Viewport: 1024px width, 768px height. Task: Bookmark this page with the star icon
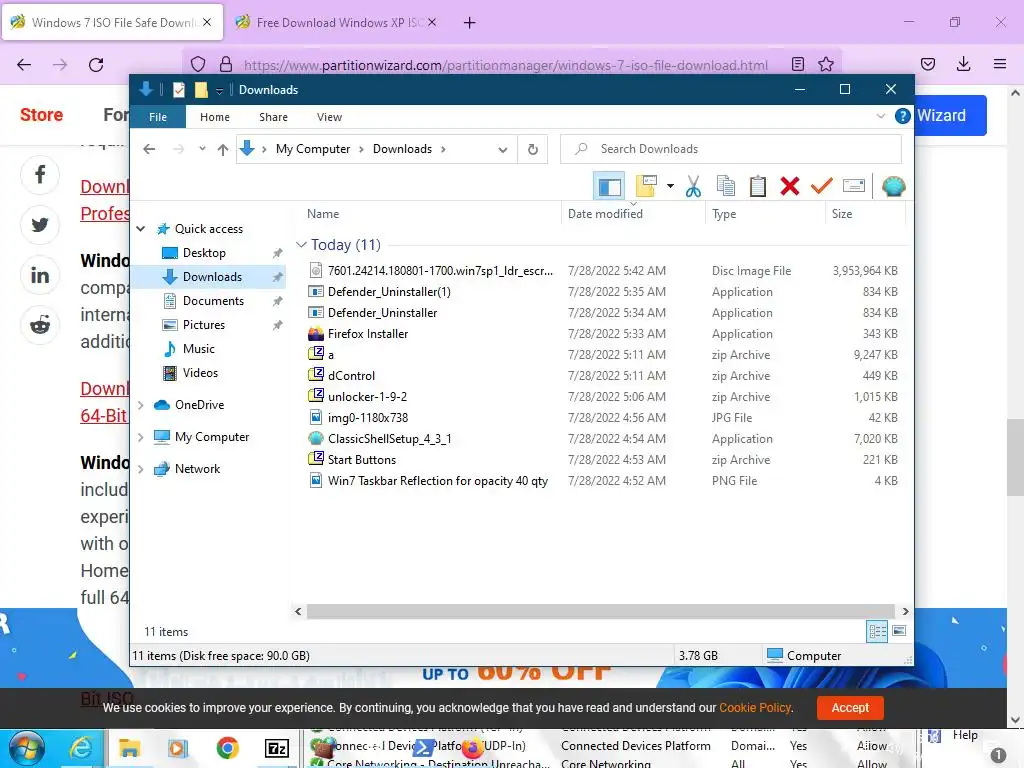[x=825, y=64]
